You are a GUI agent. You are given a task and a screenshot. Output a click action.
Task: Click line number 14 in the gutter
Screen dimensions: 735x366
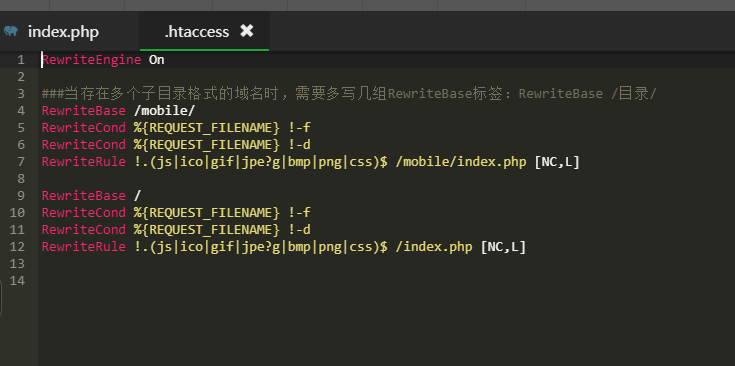coord(17,281)
